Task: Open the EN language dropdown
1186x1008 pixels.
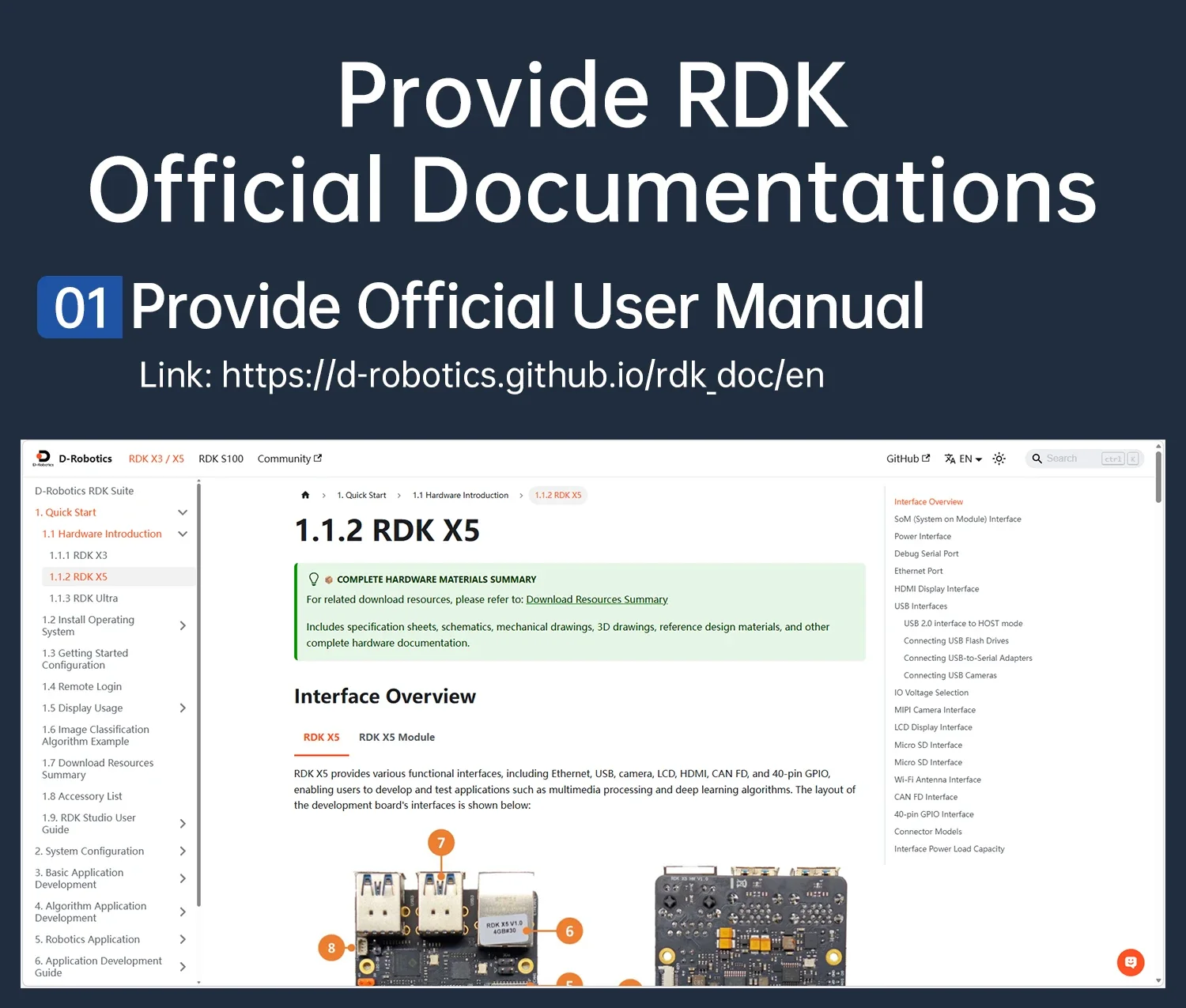Action: pyautogui.click(x=963, y=459)
